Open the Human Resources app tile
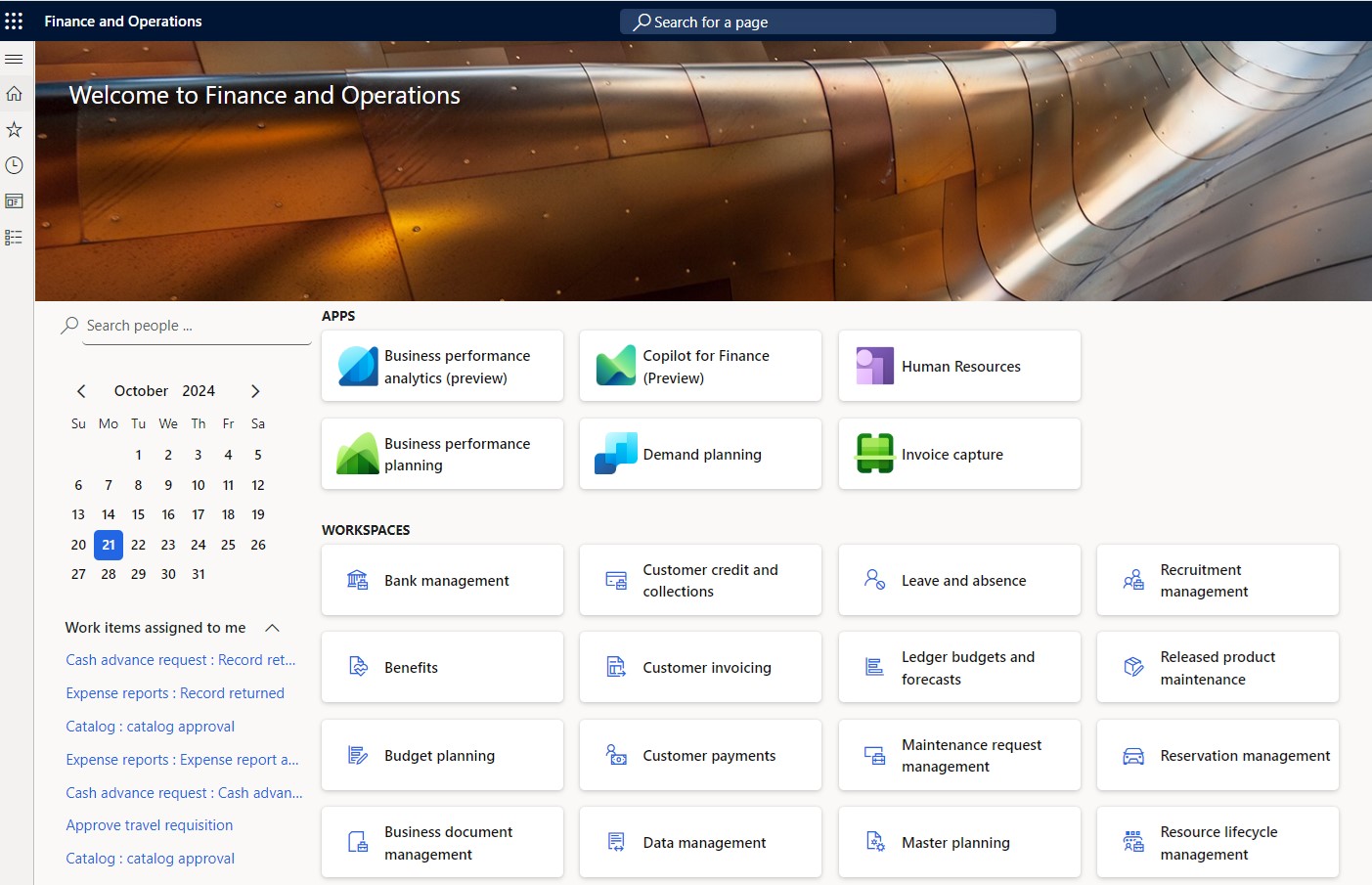The width and height of the screenshot is (1372, 885). (x=959, y=366)
